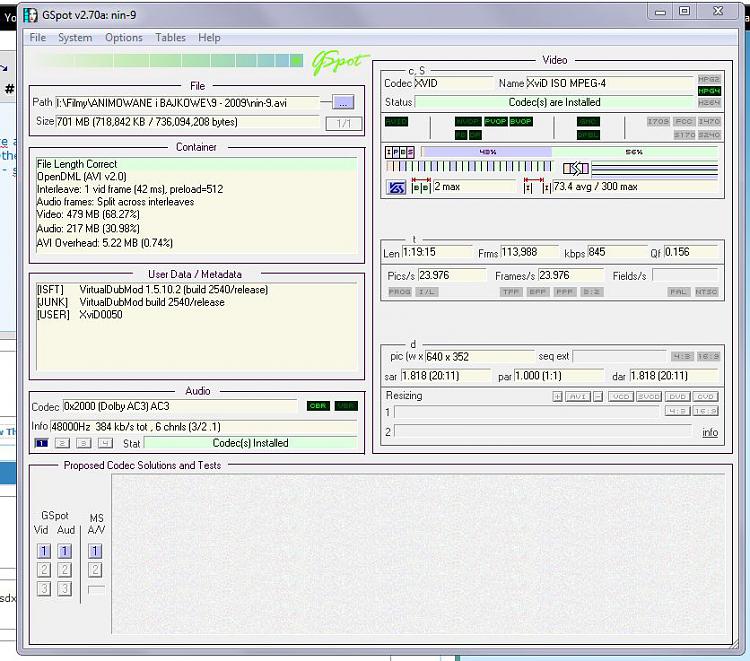Click the GSpot title bar app icon
750x661 pixels.
pos(31,15)
